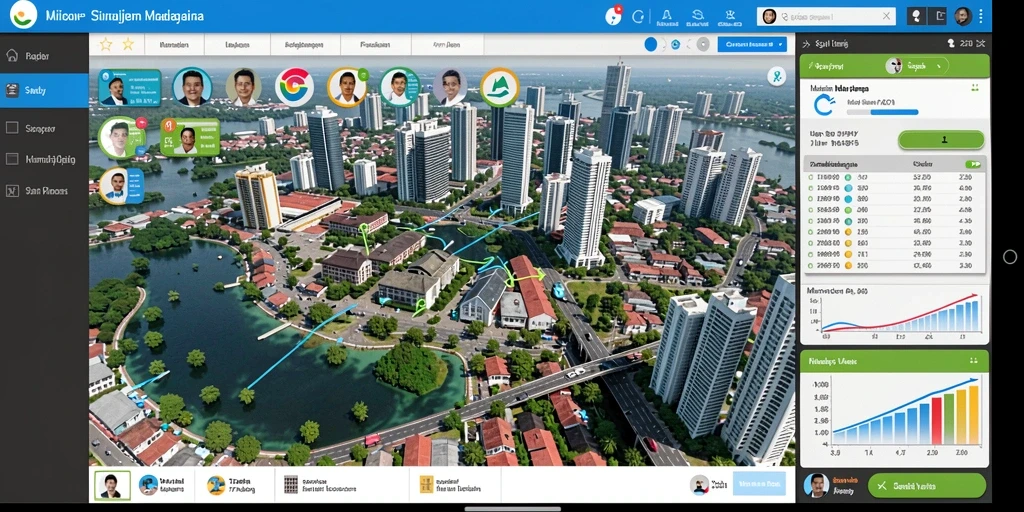Click the colorful rainbow circle icon

point(295,87)
